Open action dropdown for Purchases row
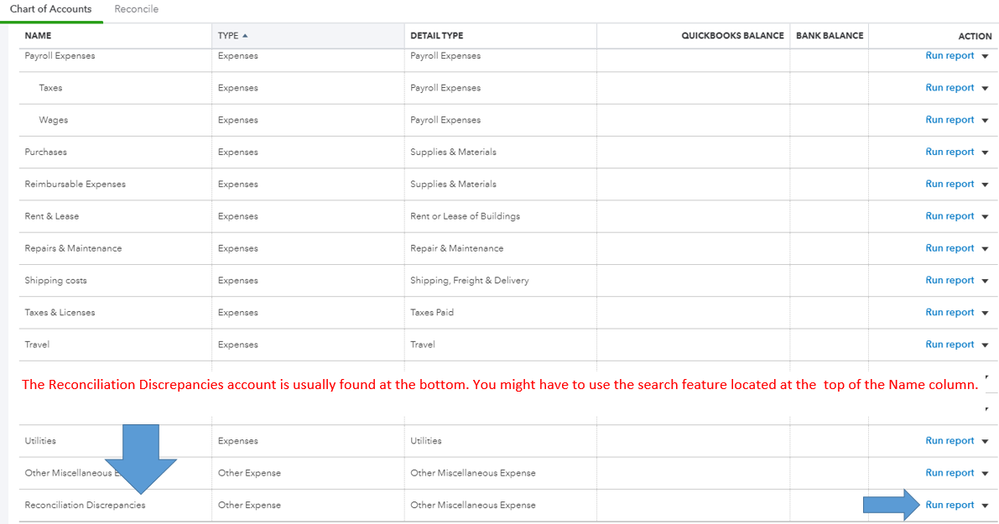The height and width of the screenshot is (524, 999). pos(985,152)
